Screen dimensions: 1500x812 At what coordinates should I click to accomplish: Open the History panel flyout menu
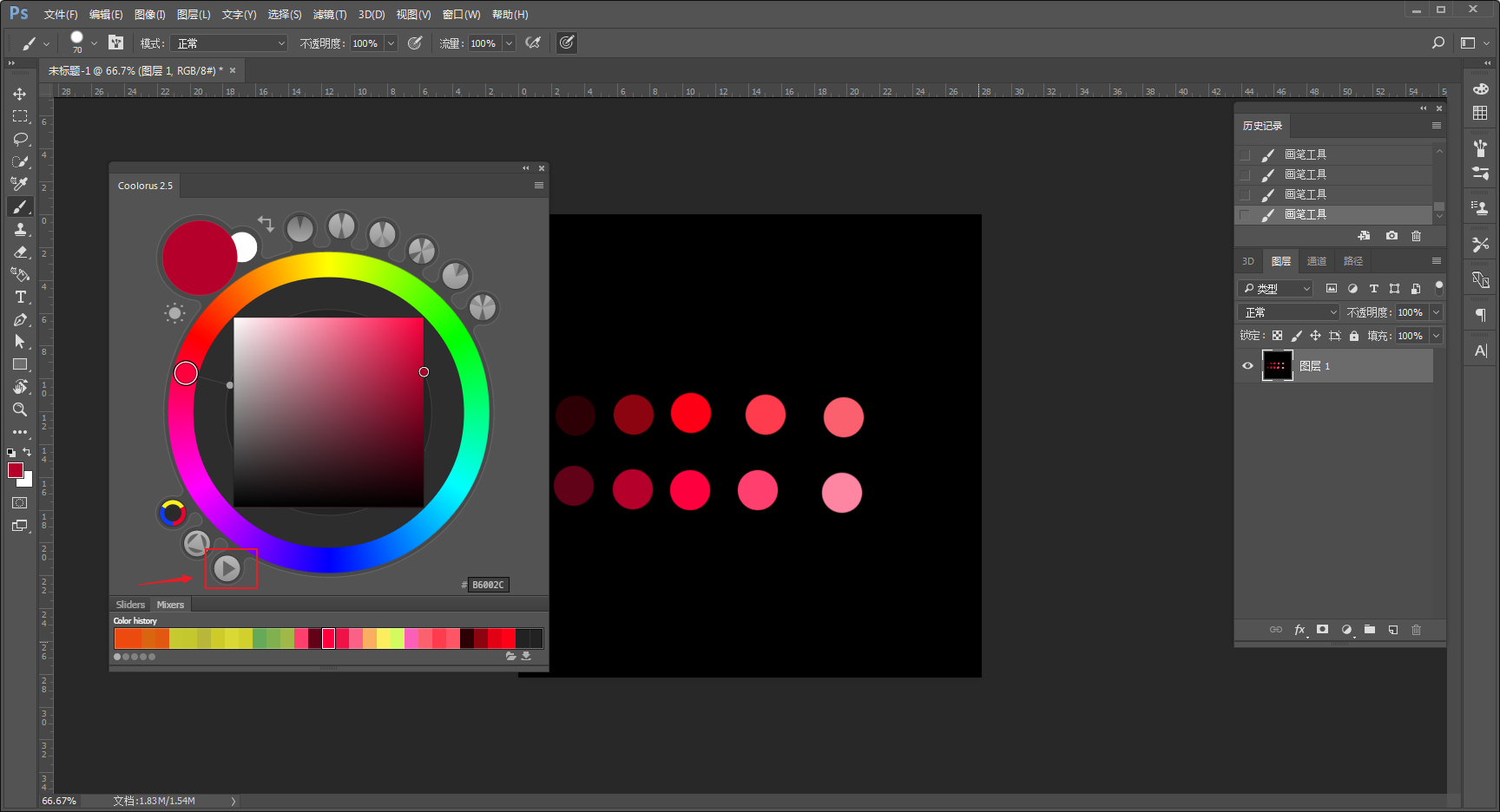1437,126
